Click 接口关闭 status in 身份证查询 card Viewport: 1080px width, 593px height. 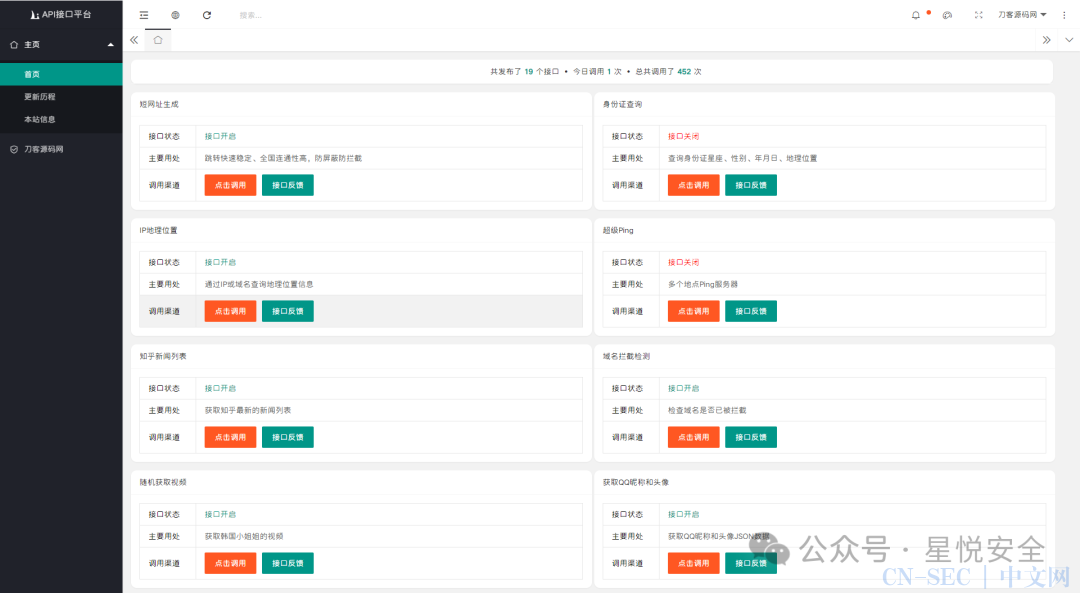683,136
